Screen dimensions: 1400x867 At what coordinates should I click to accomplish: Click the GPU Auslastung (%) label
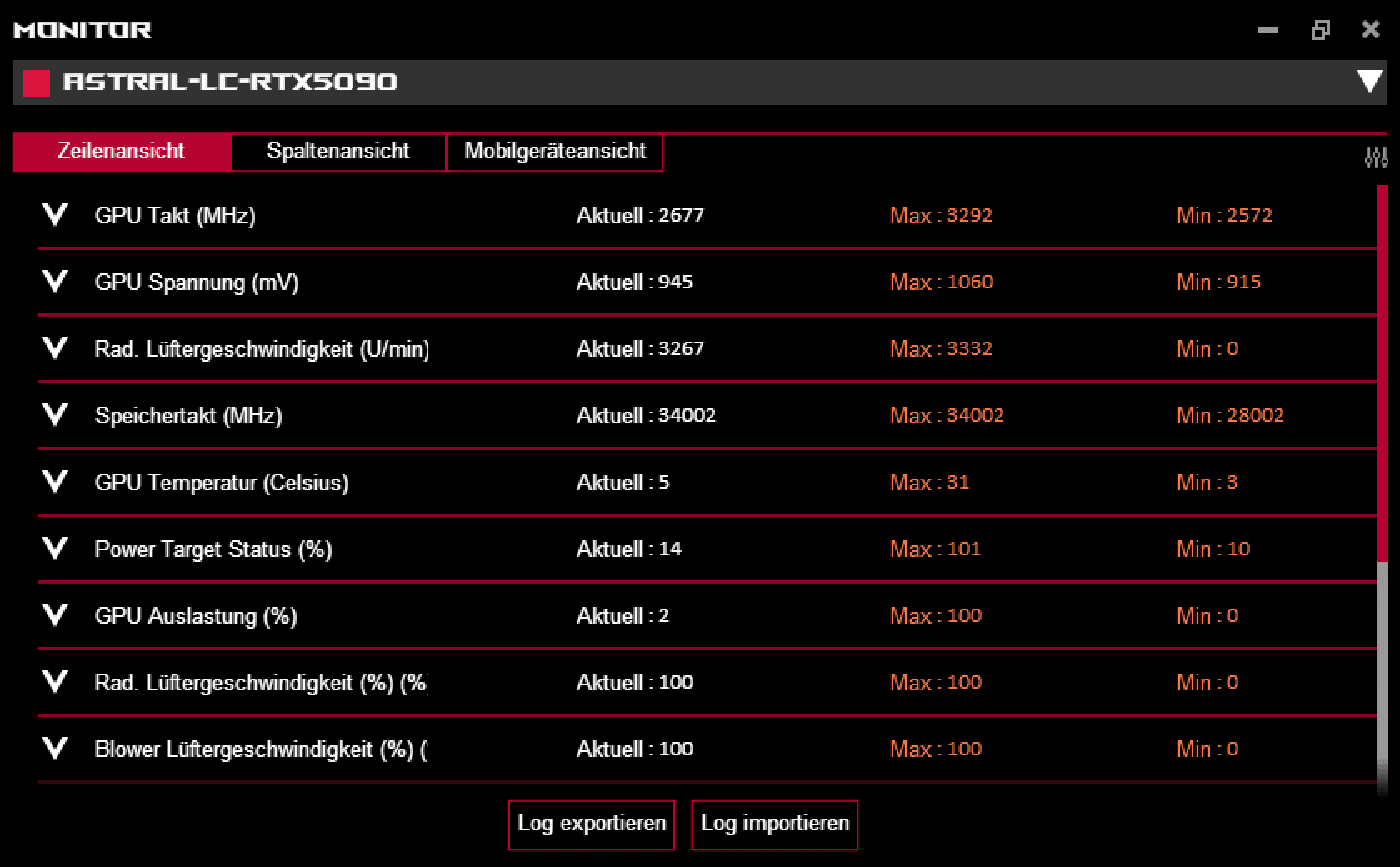tap(196, 616)
